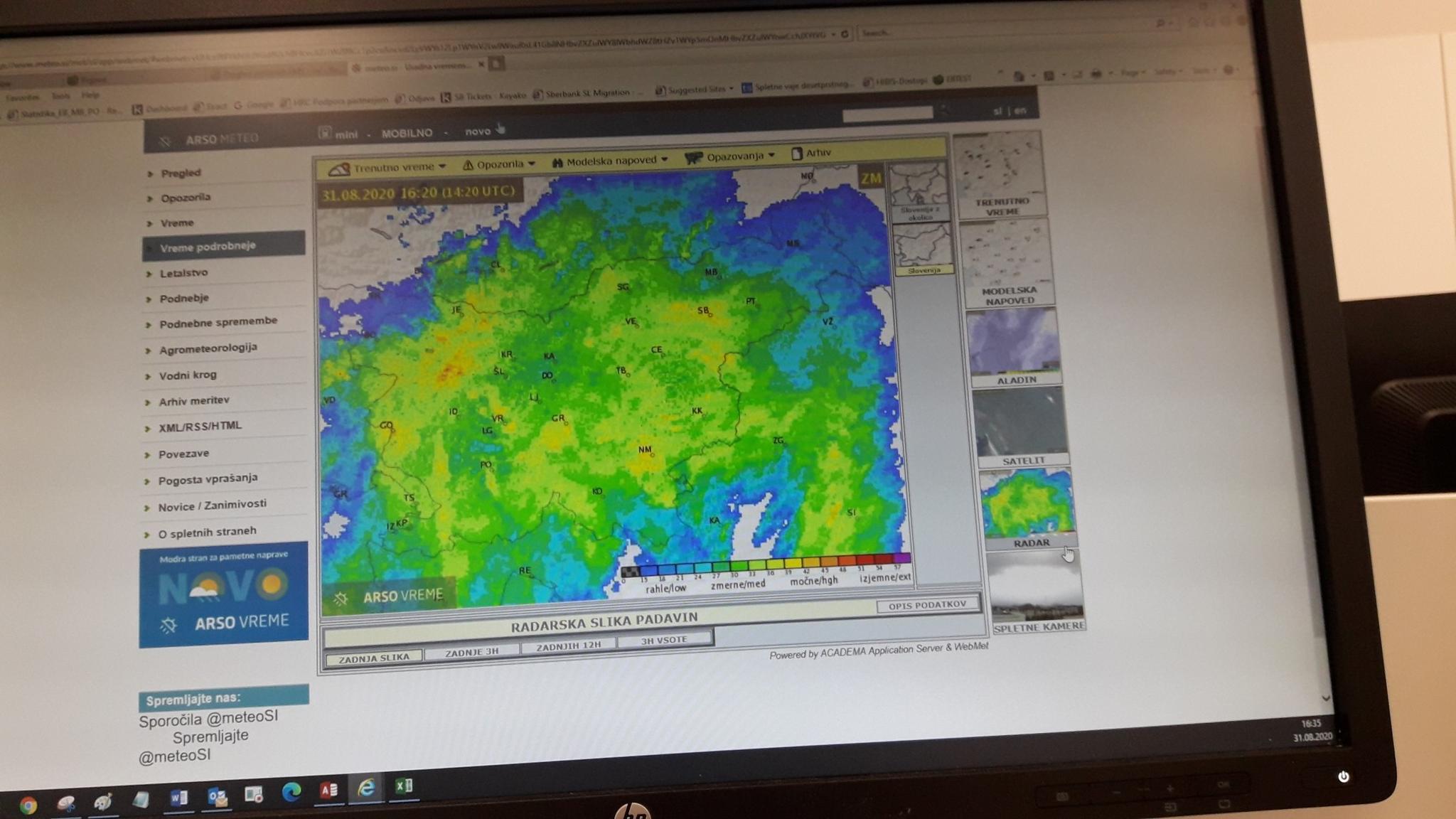Show the ZADNJE 3H radar loop
1456x819 pixels.
[x=472, y=652]
